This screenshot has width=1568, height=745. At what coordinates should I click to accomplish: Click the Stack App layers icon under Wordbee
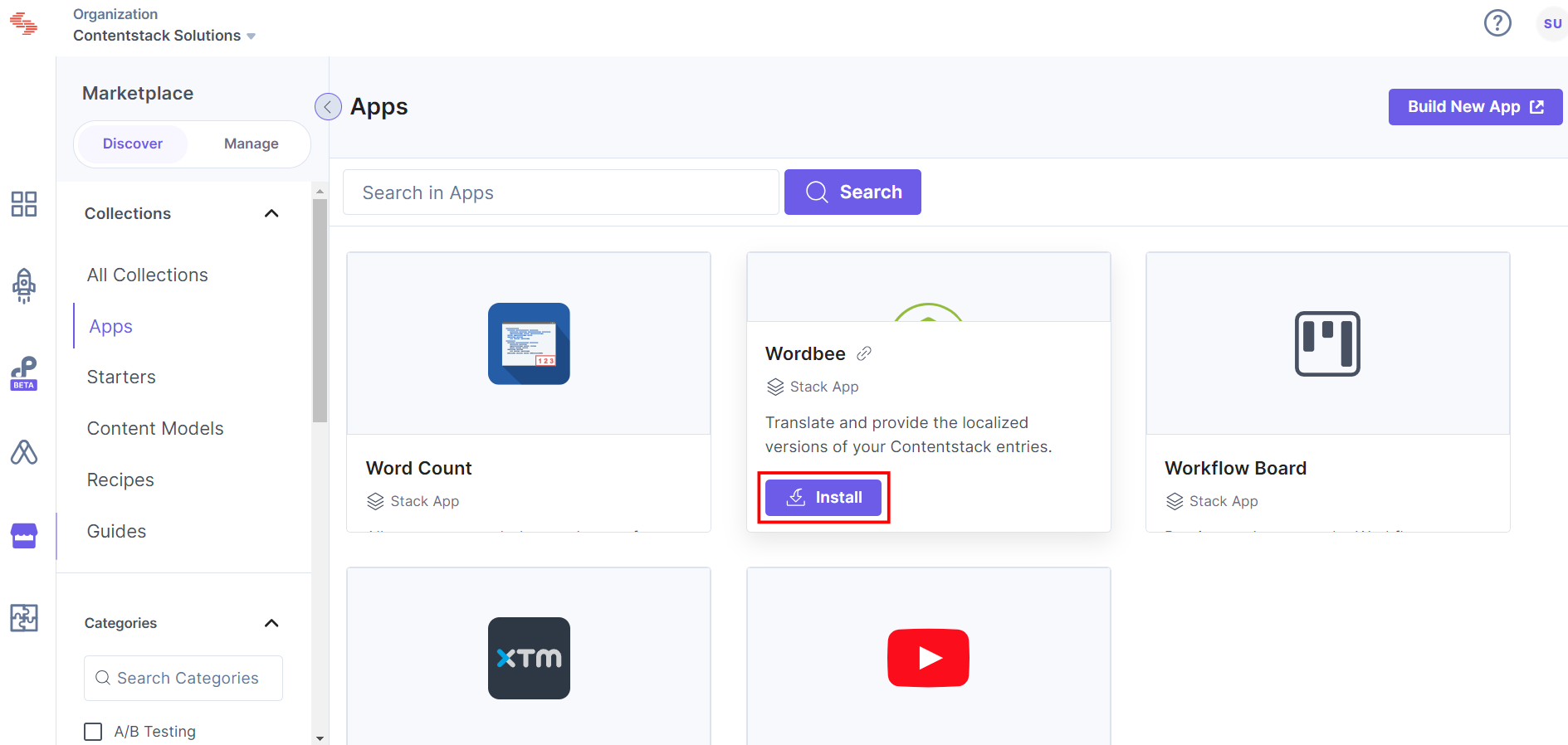(x=775, y=387)
